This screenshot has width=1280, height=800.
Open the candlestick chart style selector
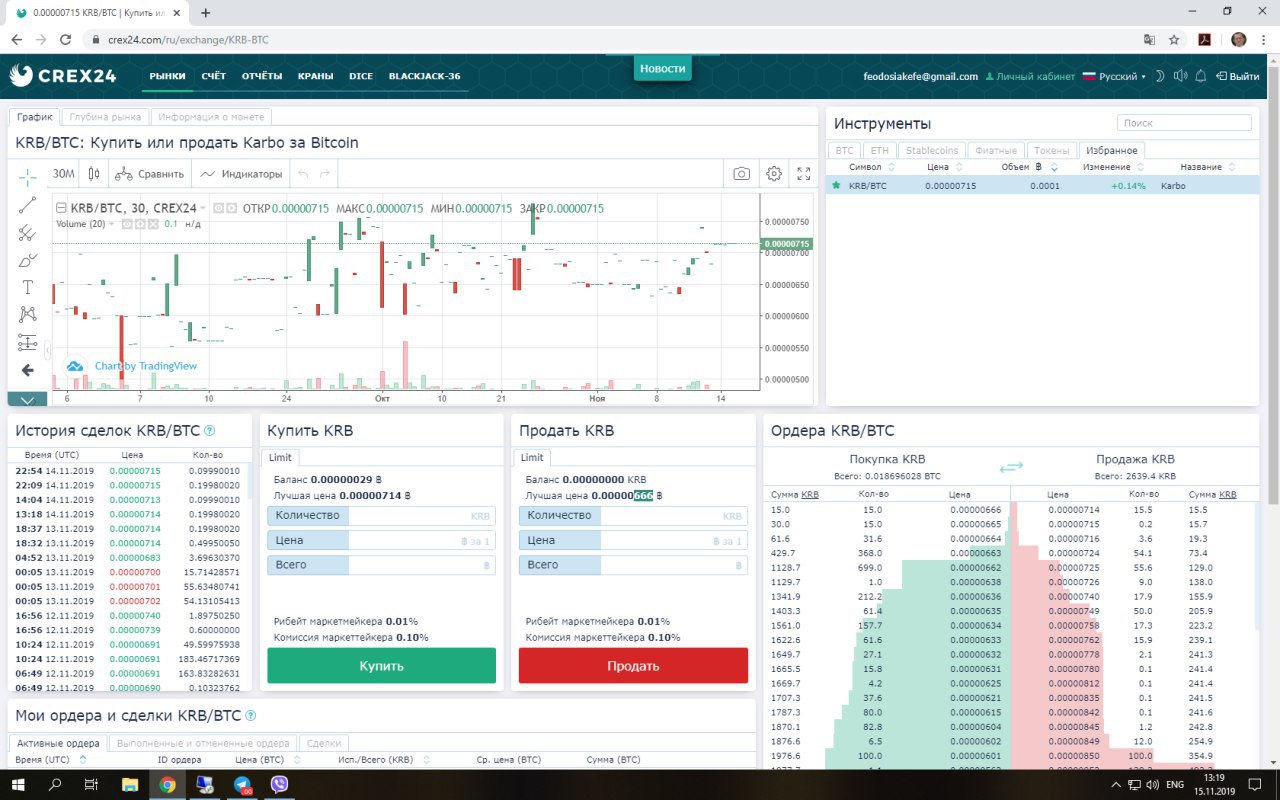pos(94,173)
